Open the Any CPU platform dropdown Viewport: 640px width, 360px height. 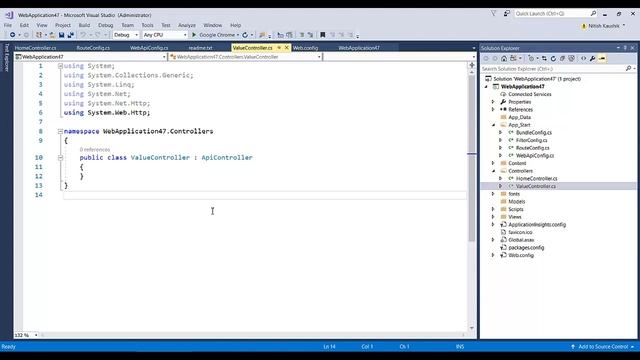click(184, 35)
